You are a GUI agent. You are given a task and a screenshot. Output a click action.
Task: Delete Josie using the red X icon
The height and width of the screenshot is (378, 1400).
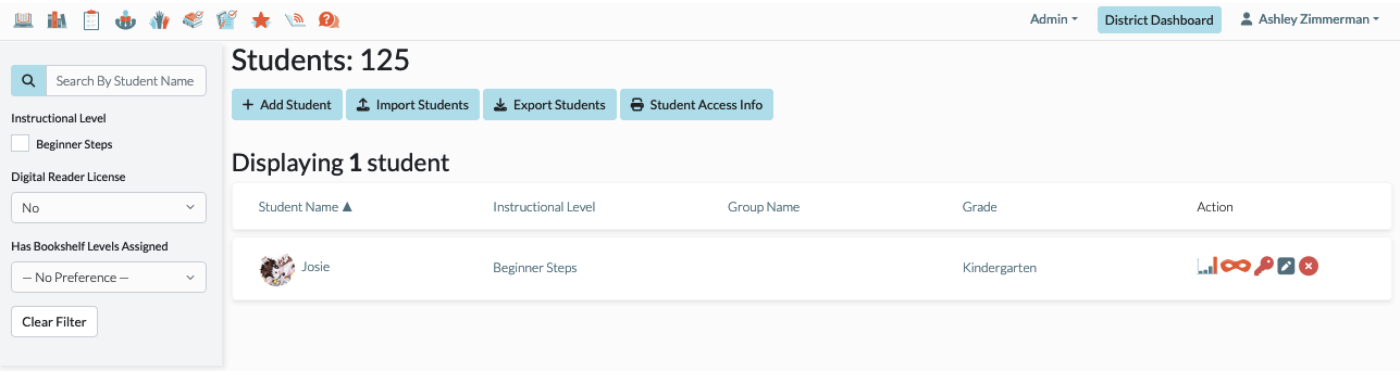pyautogui.click(x=1308, y=266)
